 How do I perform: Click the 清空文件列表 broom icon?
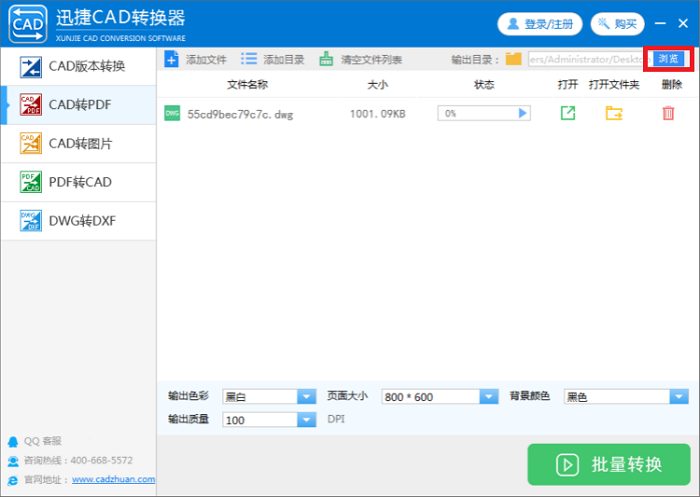[326, 59]
